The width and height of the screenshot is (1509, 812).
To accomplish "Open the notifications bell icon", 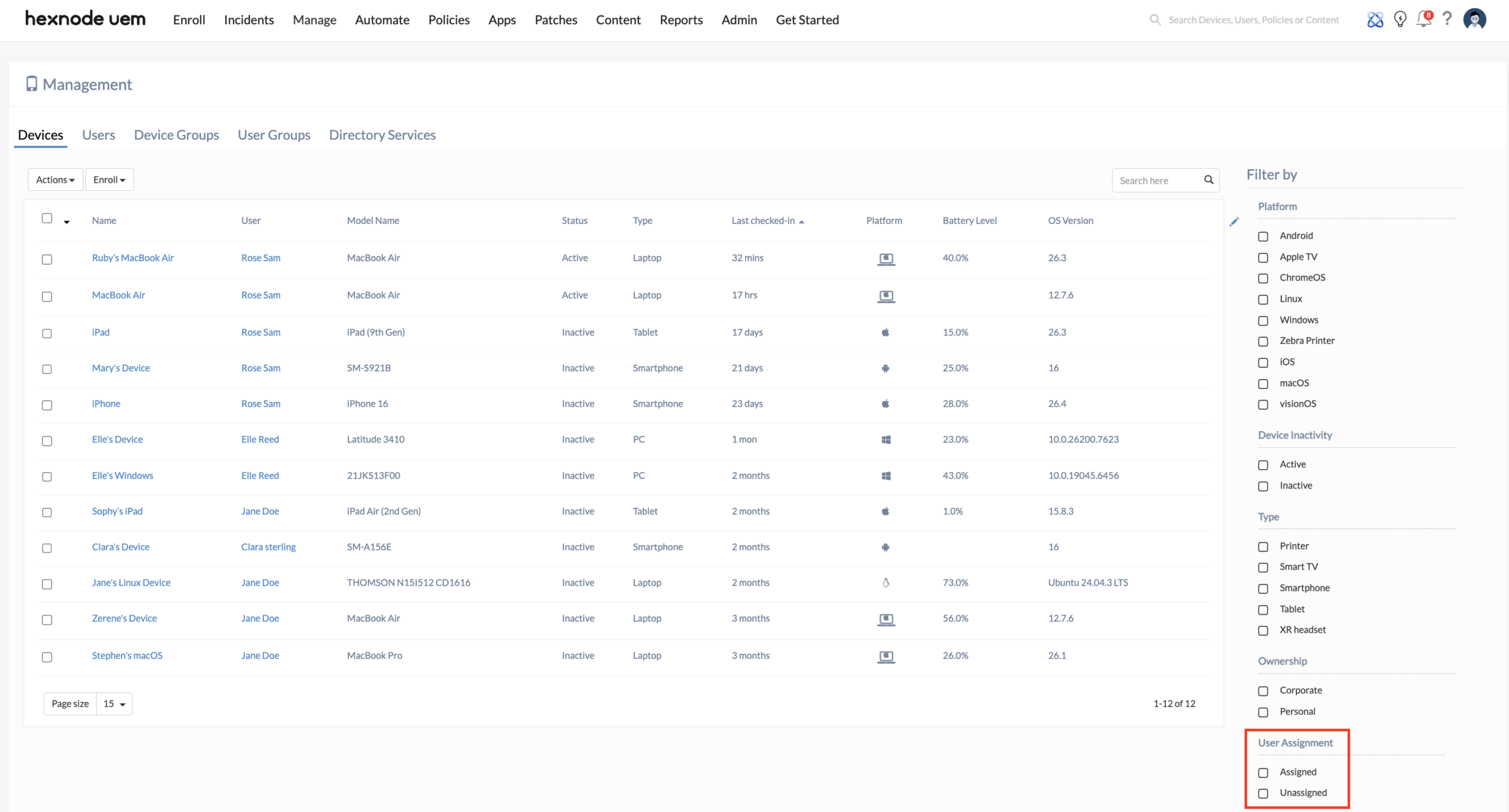I will point(1424,19).
